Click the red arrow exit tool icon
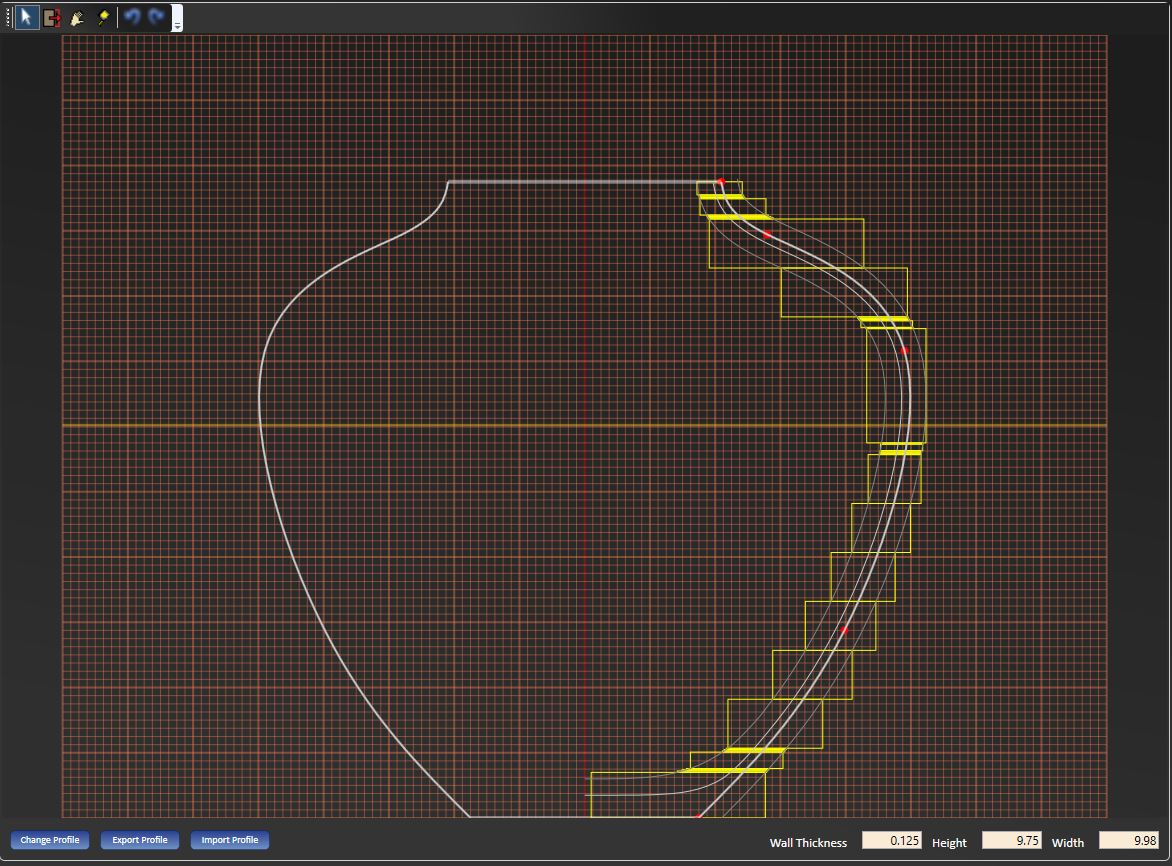 (x=52, y=17)
